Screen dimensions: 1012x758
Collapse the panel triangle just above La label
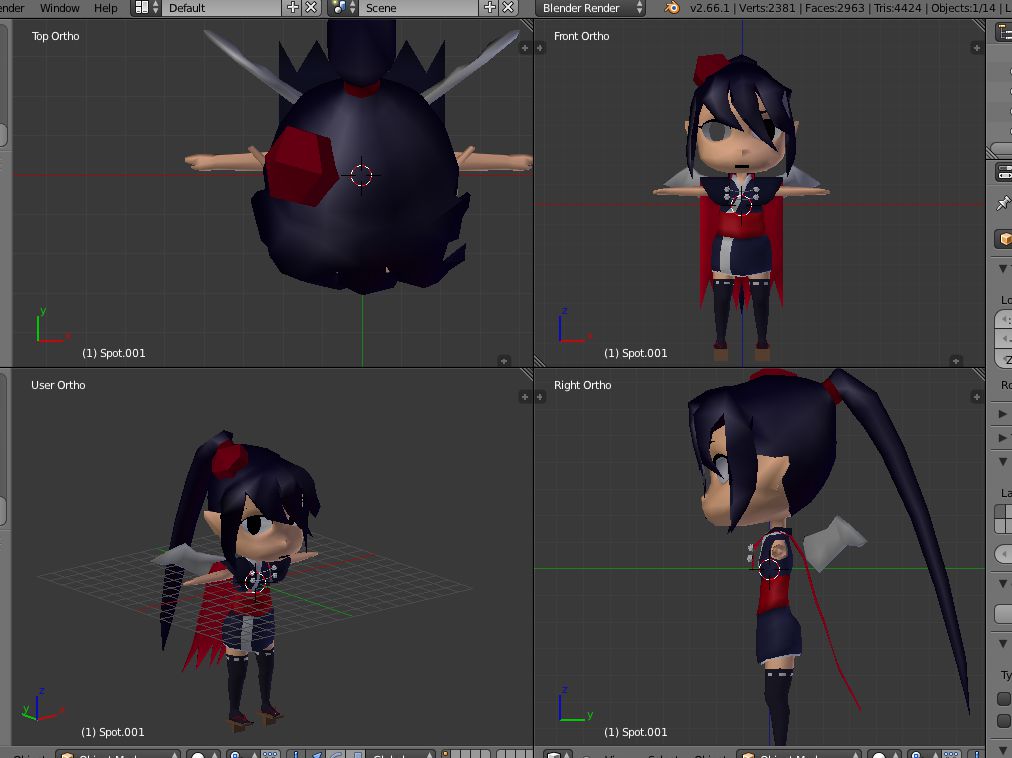1003,462
